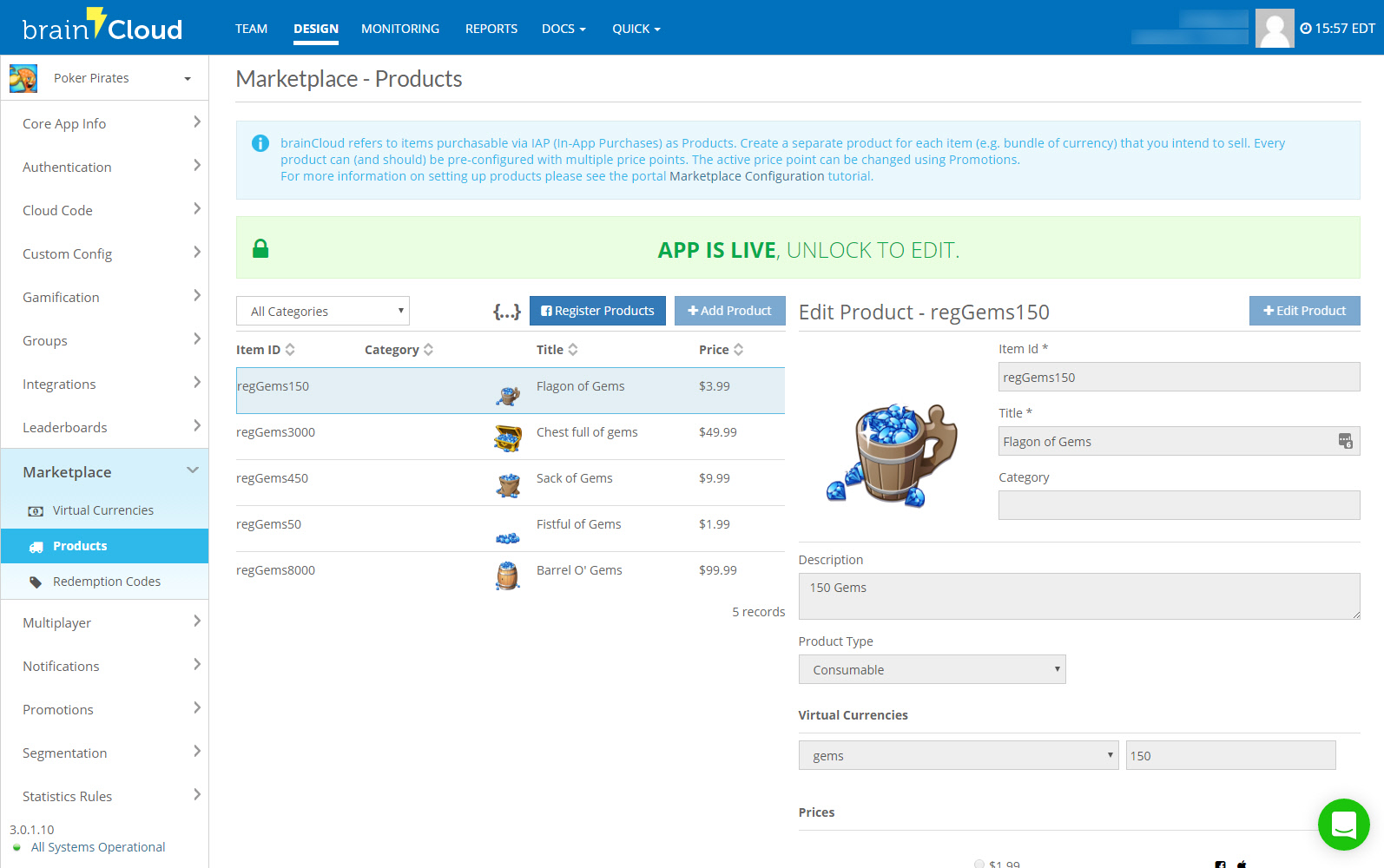The width and height of the screenshot is (1384, 868).
Task: Select the $1.99 price radio button
Action: (x=979, y=864)
